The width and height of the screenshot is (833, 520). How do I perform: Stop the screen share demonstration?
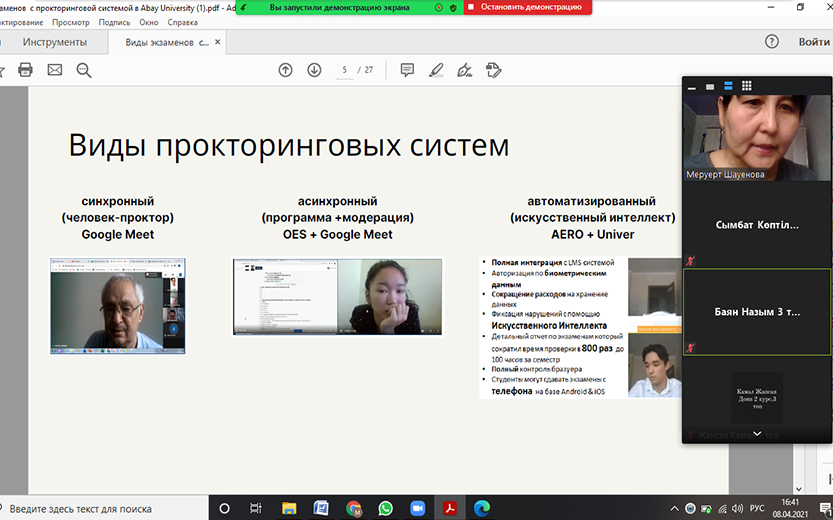528,7
